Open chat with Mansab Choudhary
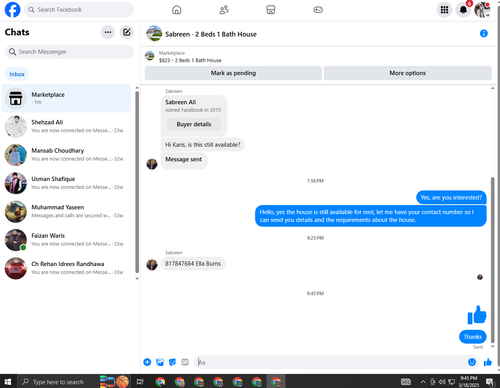This screenshot has width=500, height=388. (x=66, y=155)
